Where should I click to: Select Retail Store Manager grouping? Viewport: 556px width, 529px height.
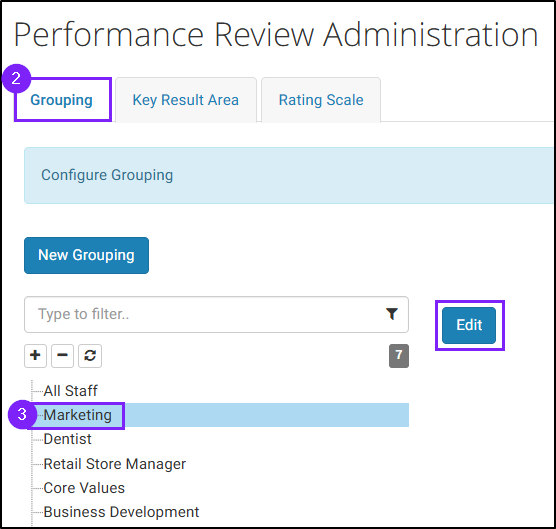click(x=115, y=464)
